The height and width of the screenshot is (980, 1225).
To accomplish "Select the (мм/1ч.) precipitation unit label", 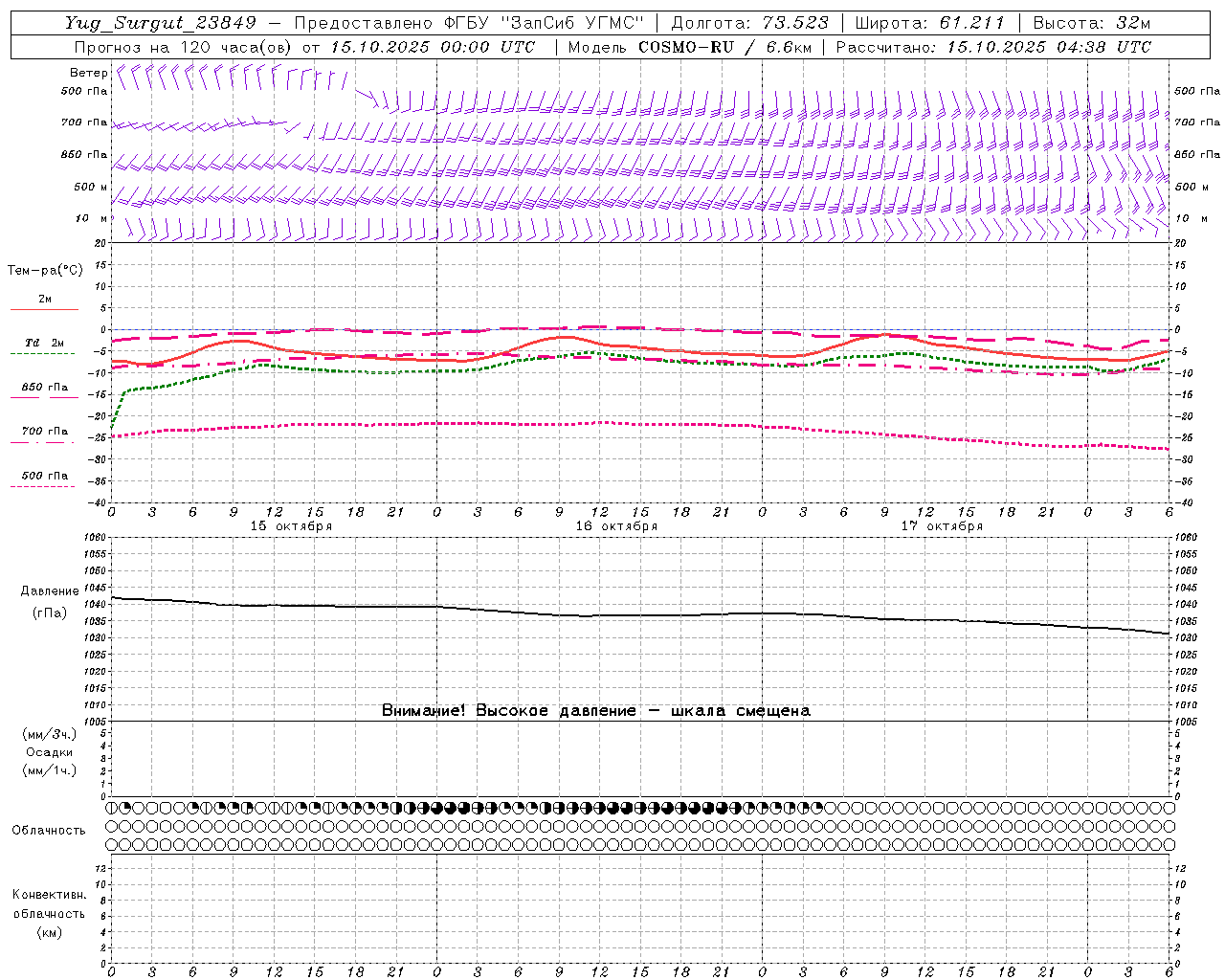I will click(x=50, y=770).
